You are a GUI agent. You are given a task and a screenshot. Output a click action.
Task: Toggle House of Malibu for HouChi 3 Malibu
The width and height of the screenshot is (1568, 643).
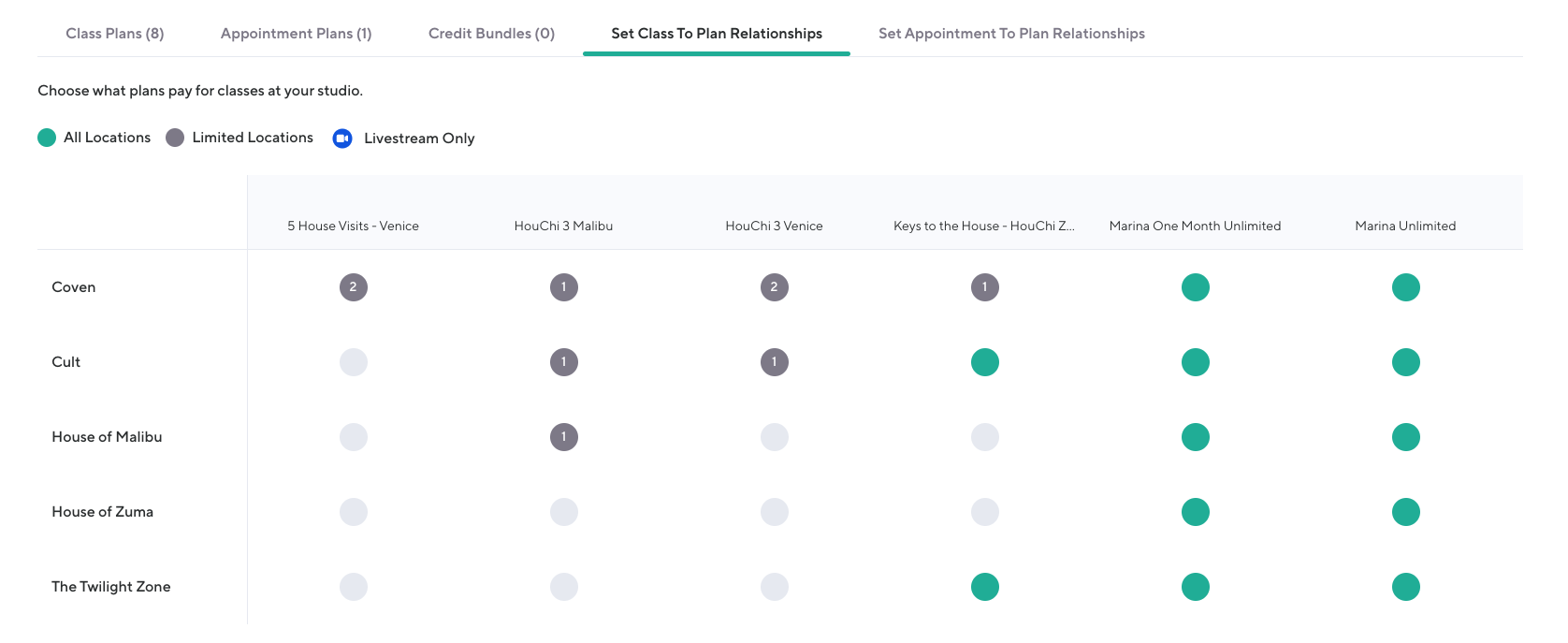pos(563,437)
